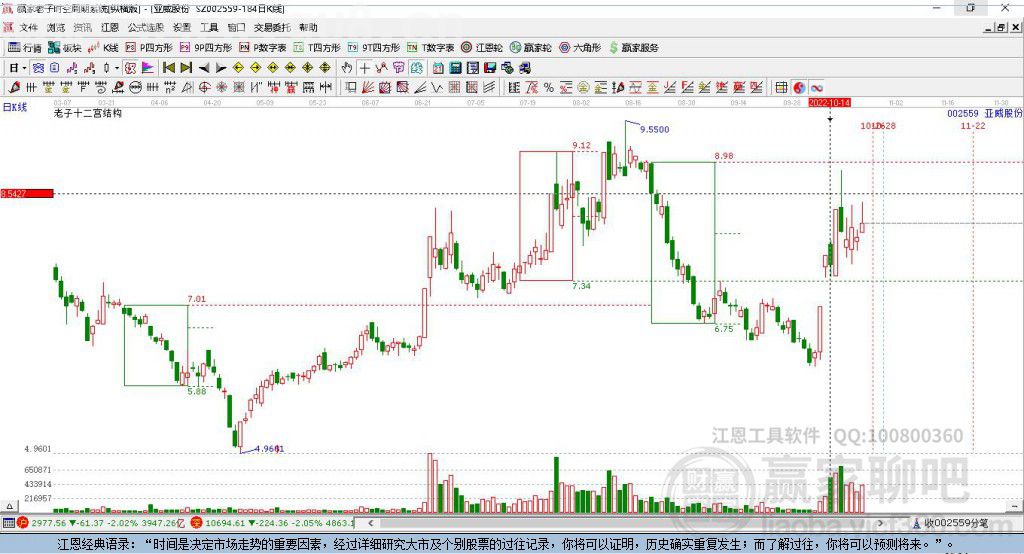This screenshot has width=1024, height=554.
Task: Select the spiral drawing tool
Action: coord(101,88)
